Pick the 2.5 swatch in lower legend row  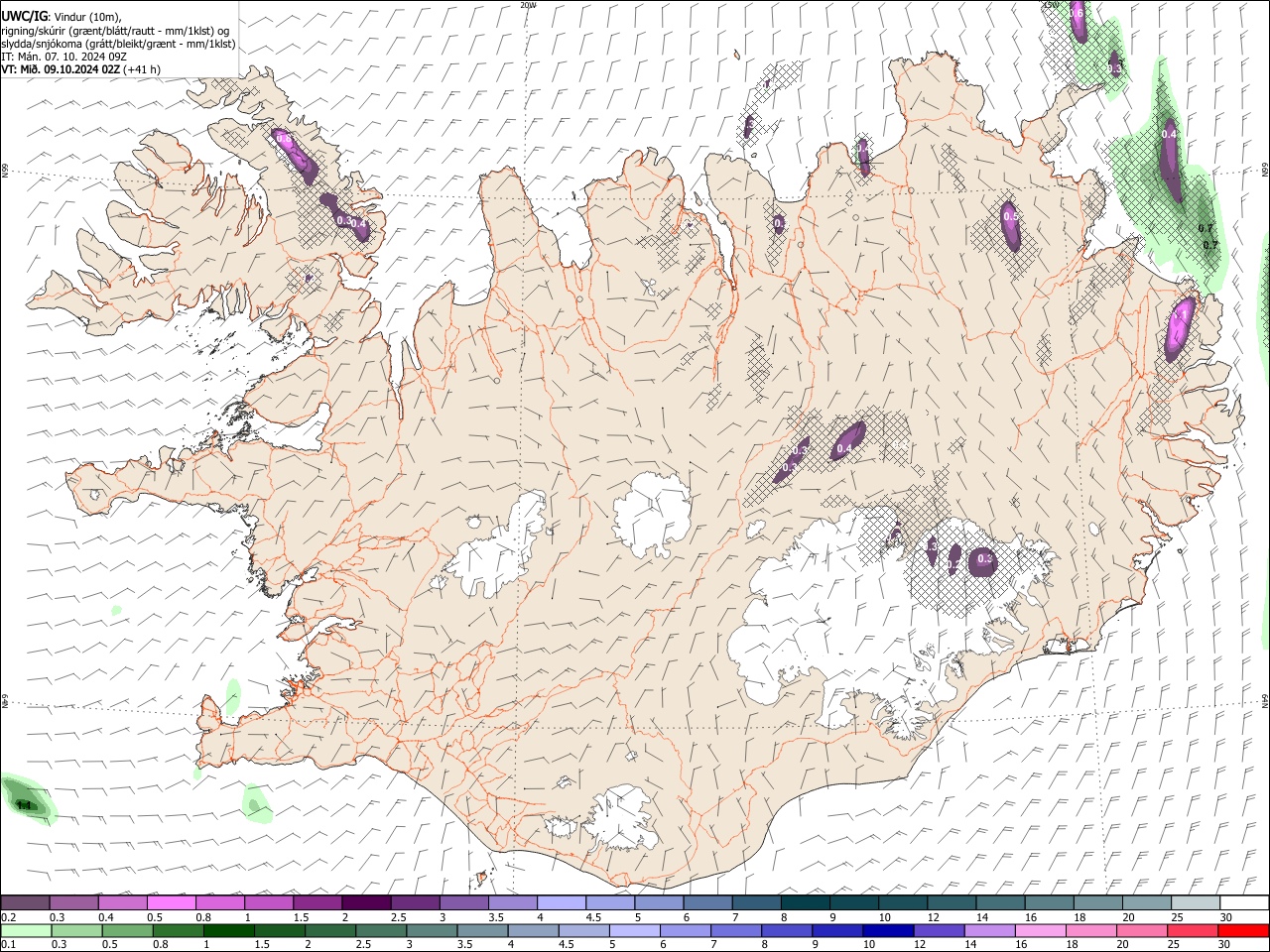pos(381,930)
